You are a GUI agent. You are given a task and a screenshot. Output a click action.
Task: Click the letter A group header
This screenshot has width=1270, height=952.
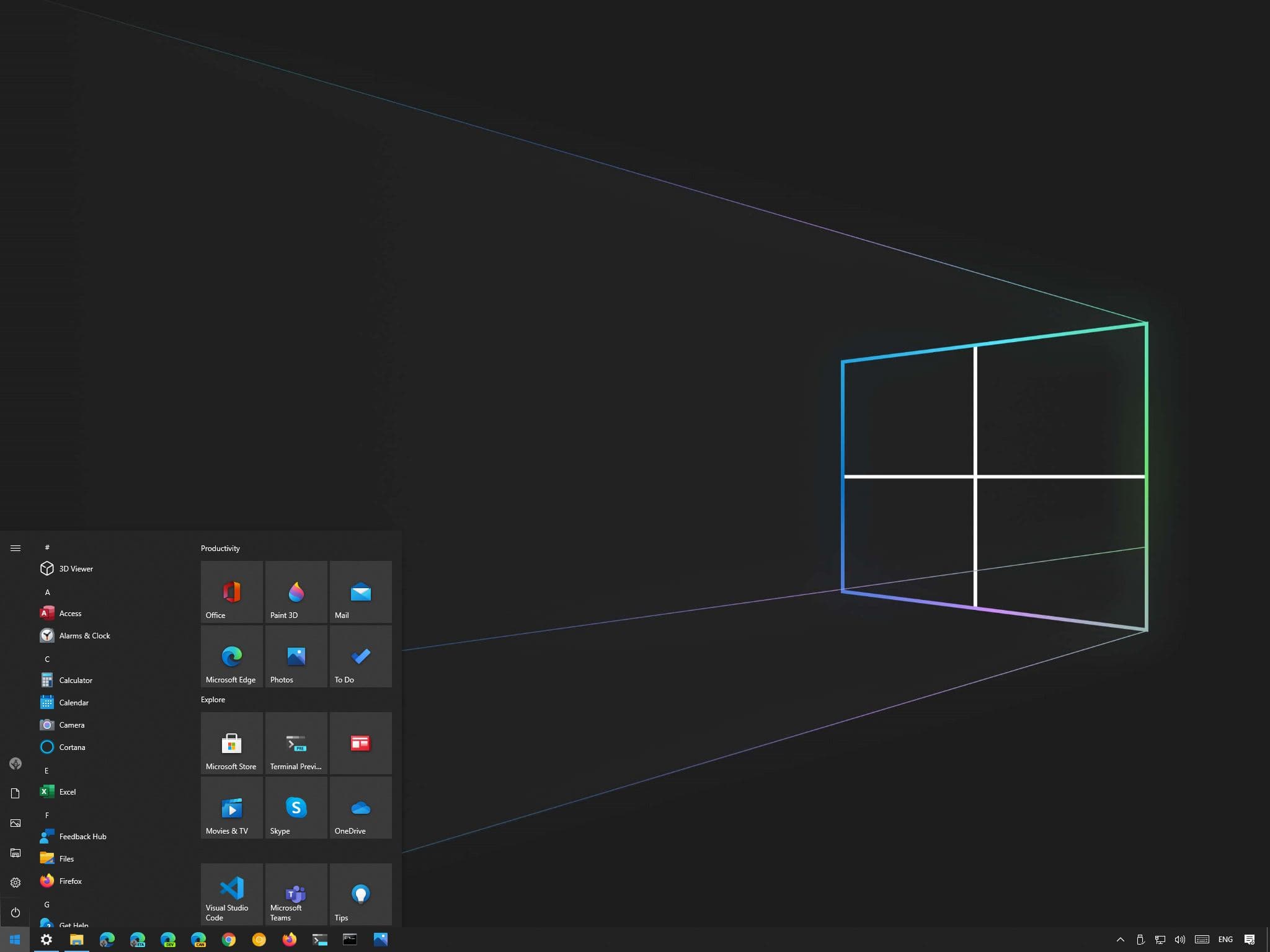pos(47,593)
